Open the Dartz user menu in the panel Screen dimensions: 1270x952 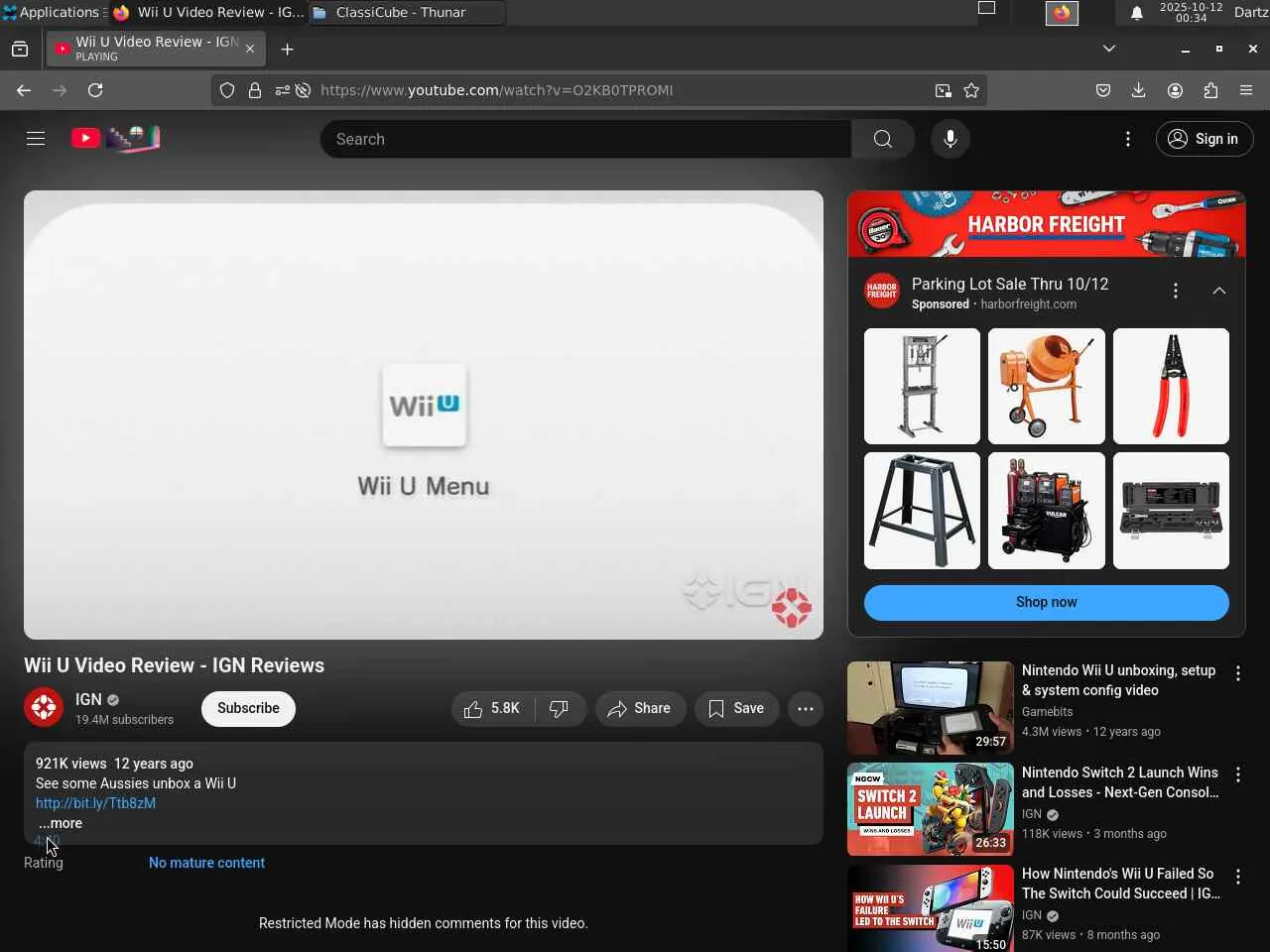[x=1251, y=12]
